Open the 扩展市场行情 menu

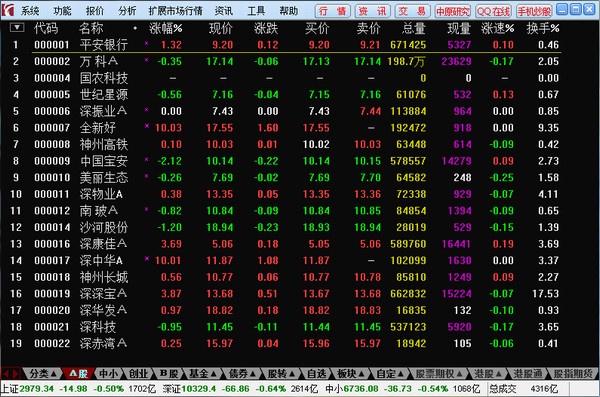(176, 11)
